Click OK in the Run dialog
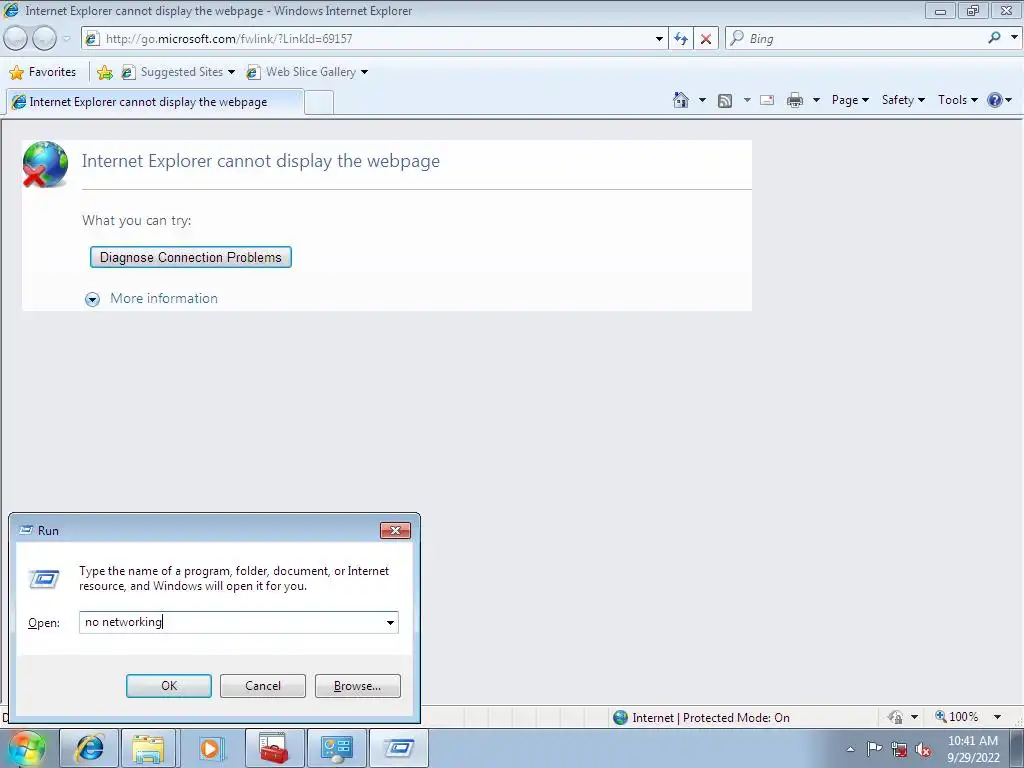The image size is (1024, 768). point(168,686)
